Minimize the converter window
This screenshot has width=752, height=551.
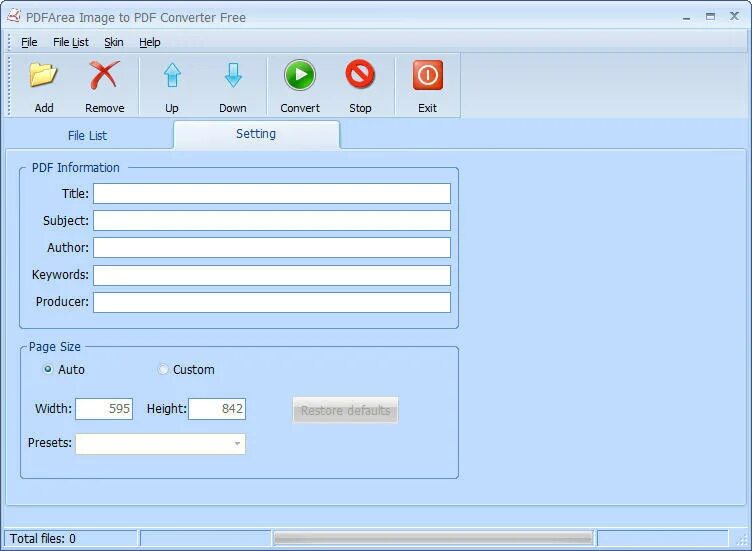pos(686,17)
